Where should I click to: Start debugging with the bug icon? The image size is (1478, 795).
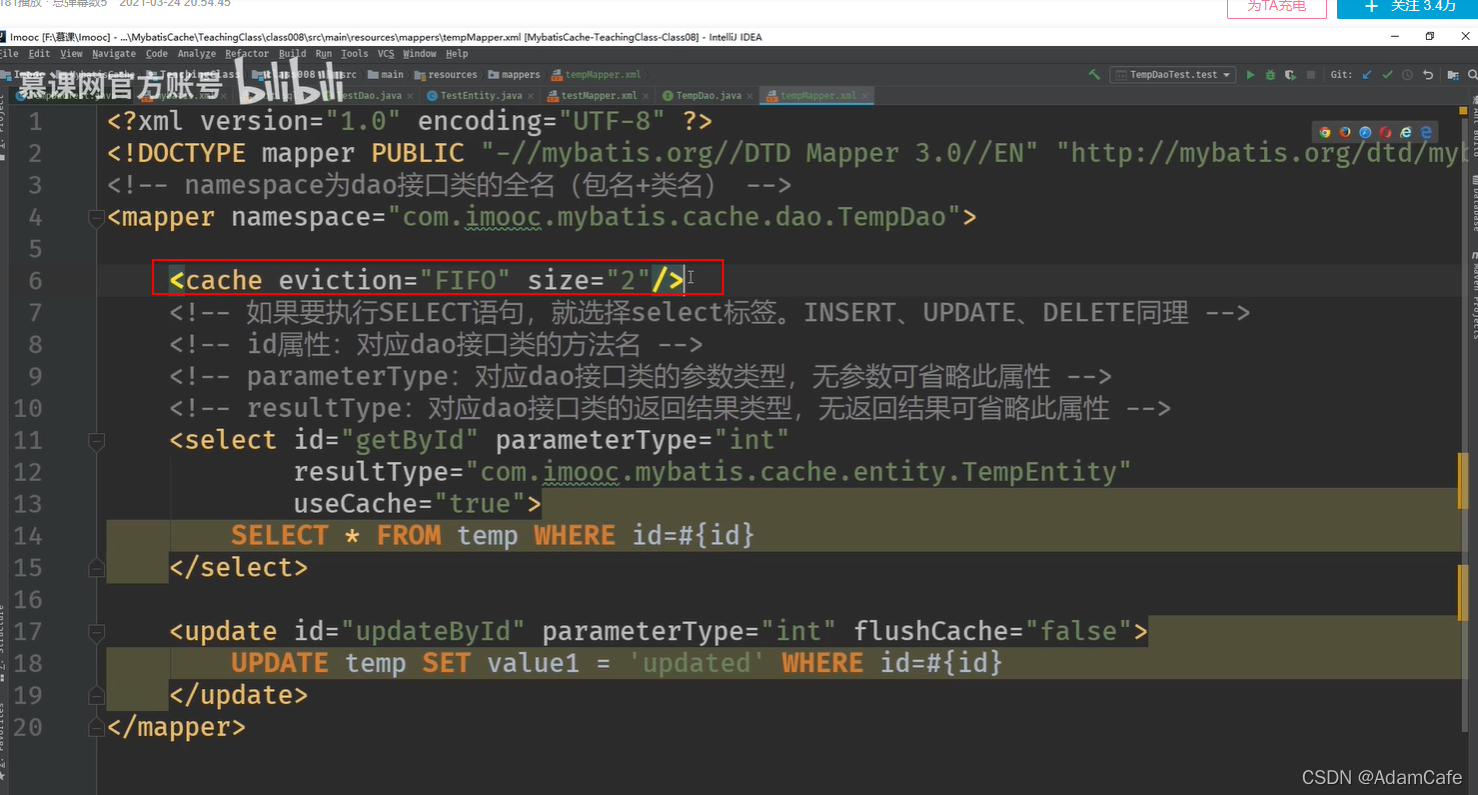(1270, 75)
